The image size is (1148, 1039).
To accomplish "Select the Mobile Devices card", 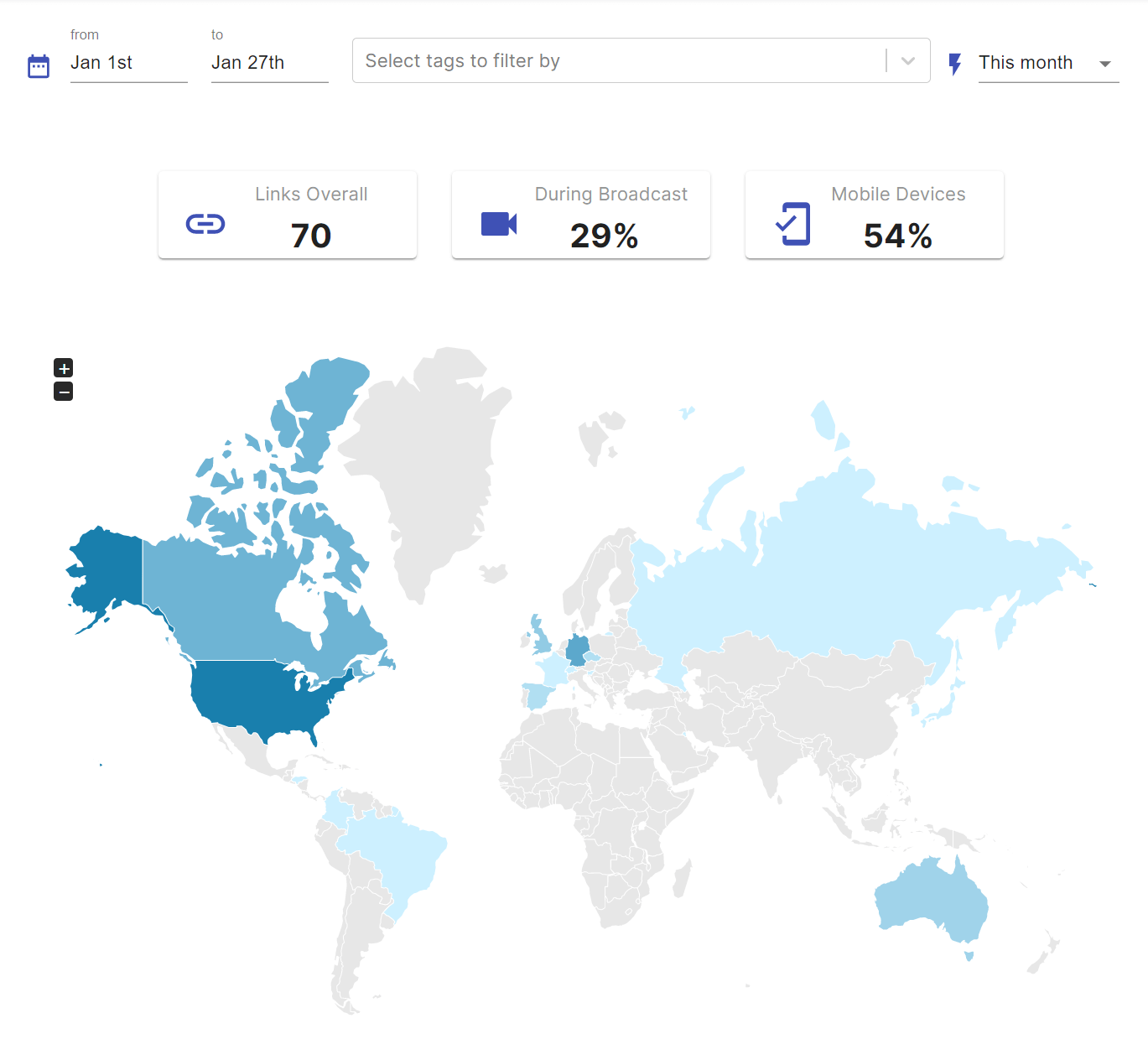I will click(x=875, y=216).
